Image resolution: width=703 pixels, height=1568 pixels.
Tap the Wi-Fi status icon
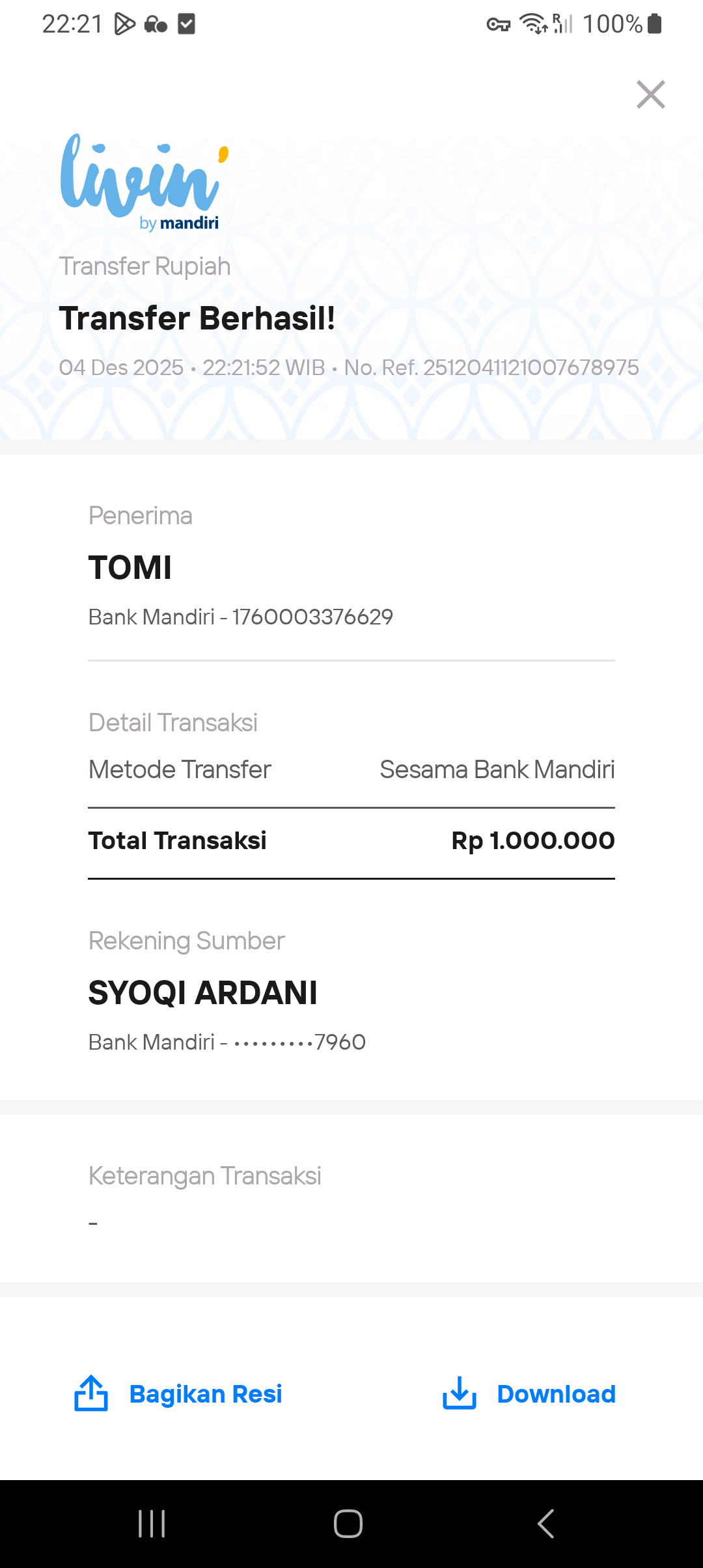pyautogui.click(x=534, y=23)
